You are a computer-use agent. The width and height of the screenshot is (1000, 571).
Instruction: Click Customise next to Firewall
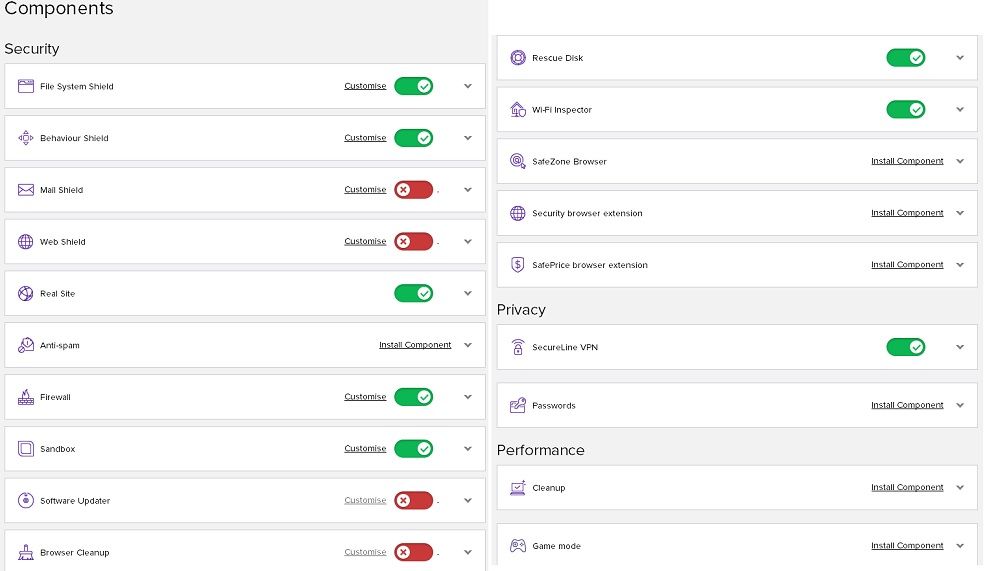tap(365, 397)
